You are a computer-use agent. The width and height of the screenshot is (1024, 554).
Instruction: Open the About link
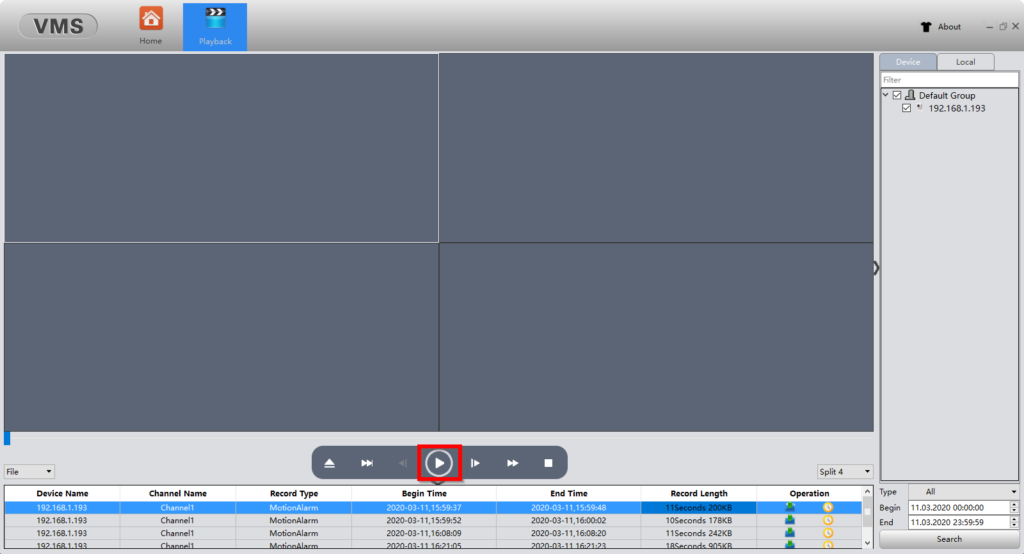(940, 27)
